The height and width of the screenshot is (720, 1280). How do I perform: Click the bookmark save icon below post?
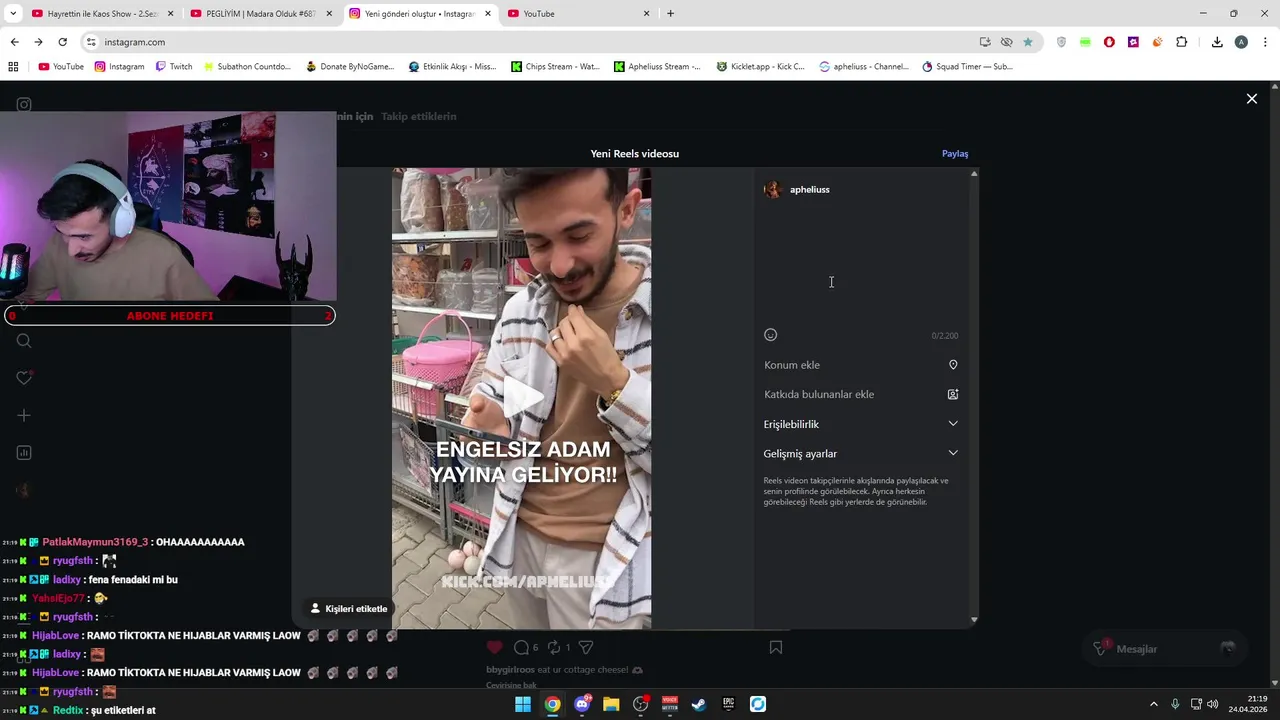775,647
